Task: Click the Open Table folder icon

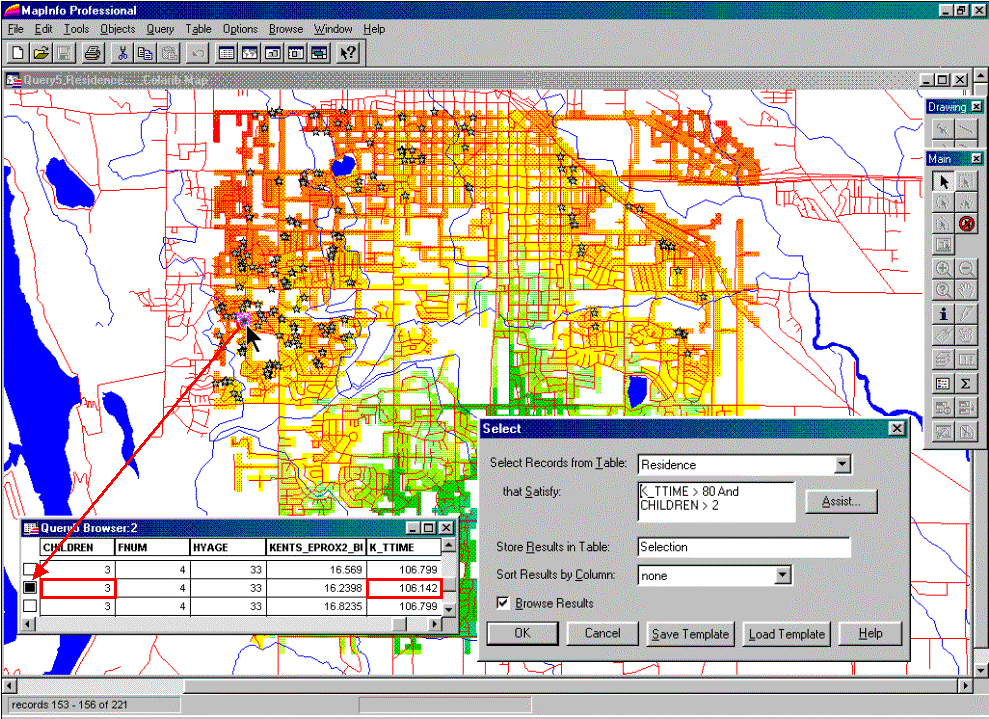Action: tap(41, 53)
